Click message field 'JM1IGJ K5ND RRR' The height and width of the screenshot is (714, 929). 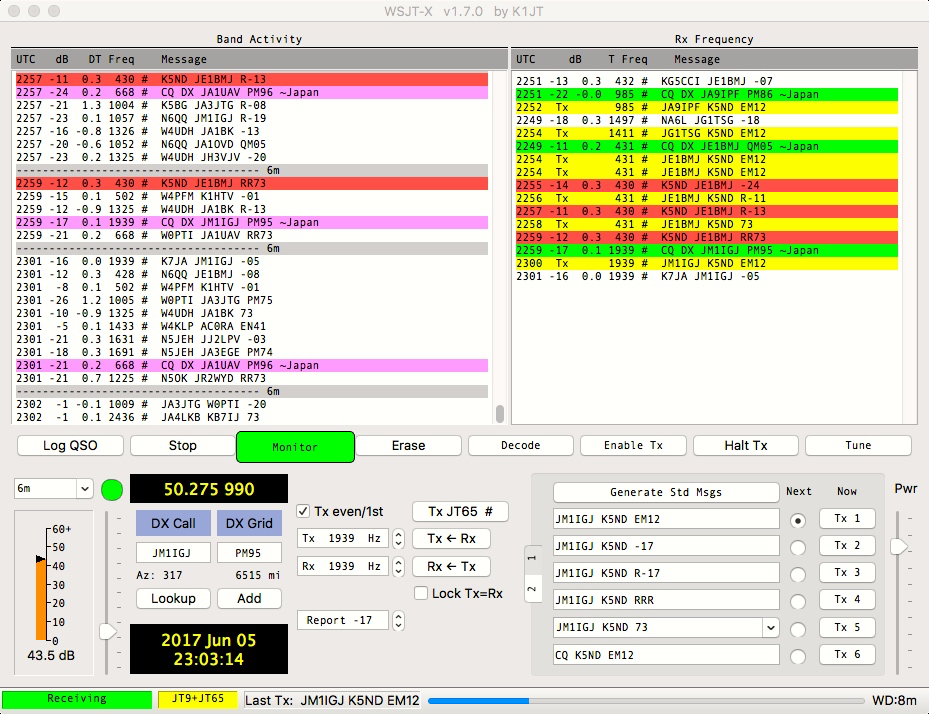(x=666, y=600)
